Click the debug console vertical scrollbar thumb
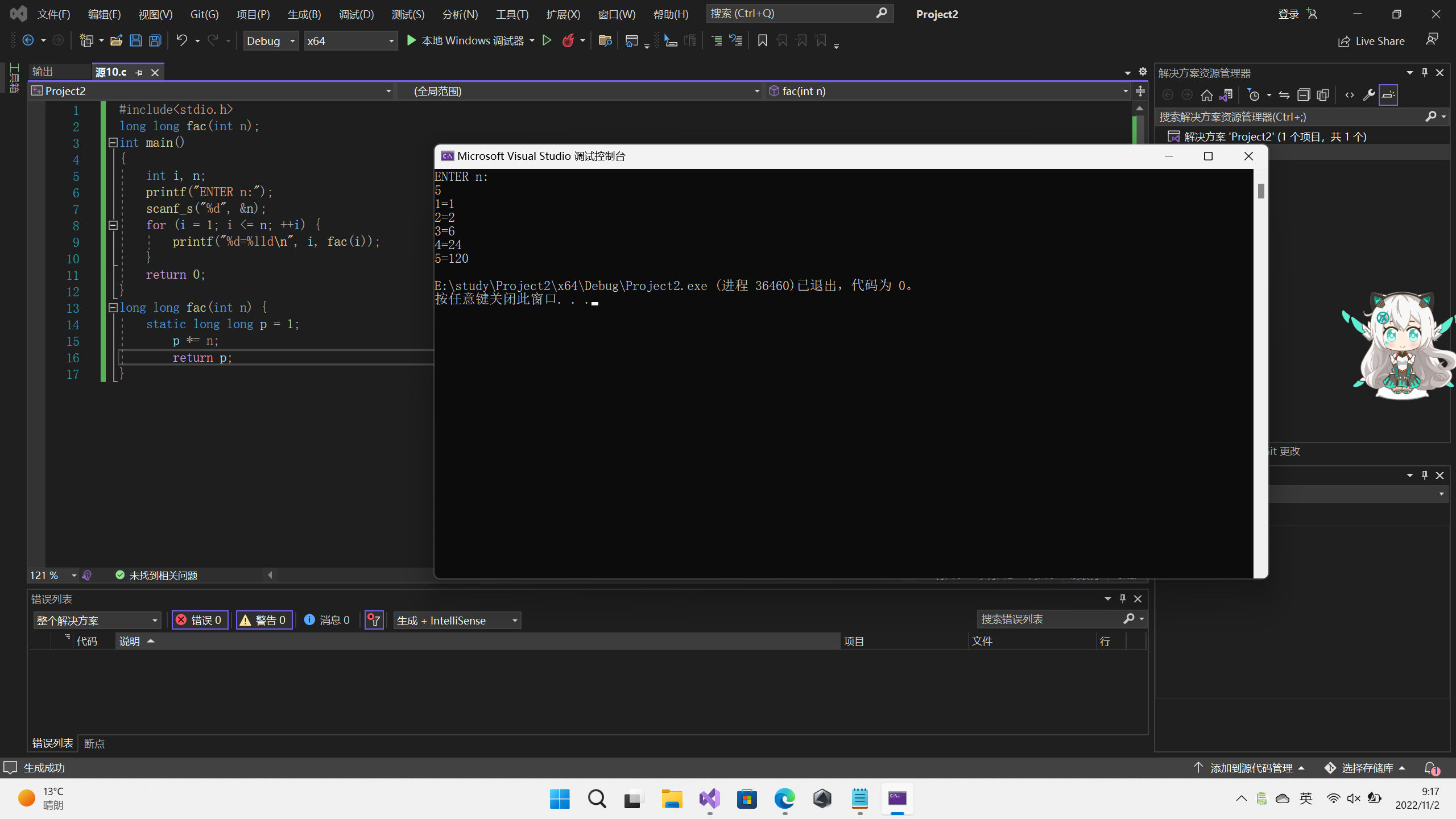 pyautogui.click(x=1261, y=191)
